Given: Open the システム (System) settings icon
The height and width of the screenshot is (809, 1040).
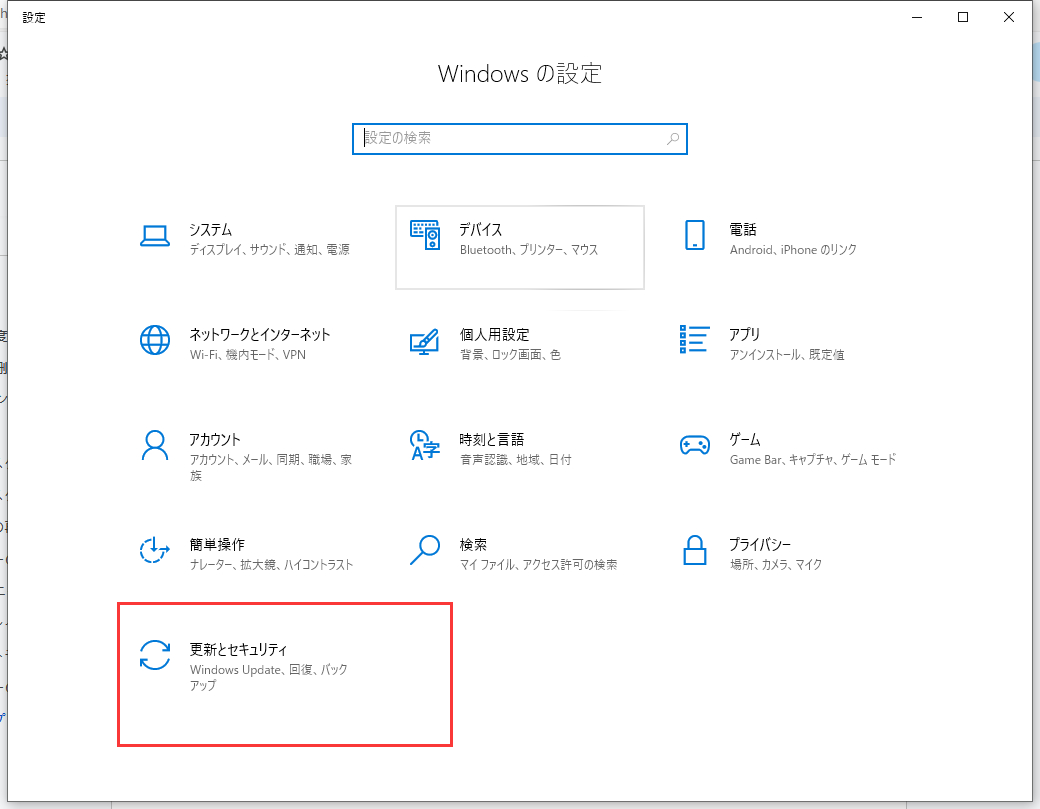Looking at the screenshot, I should tap(155, 234).
